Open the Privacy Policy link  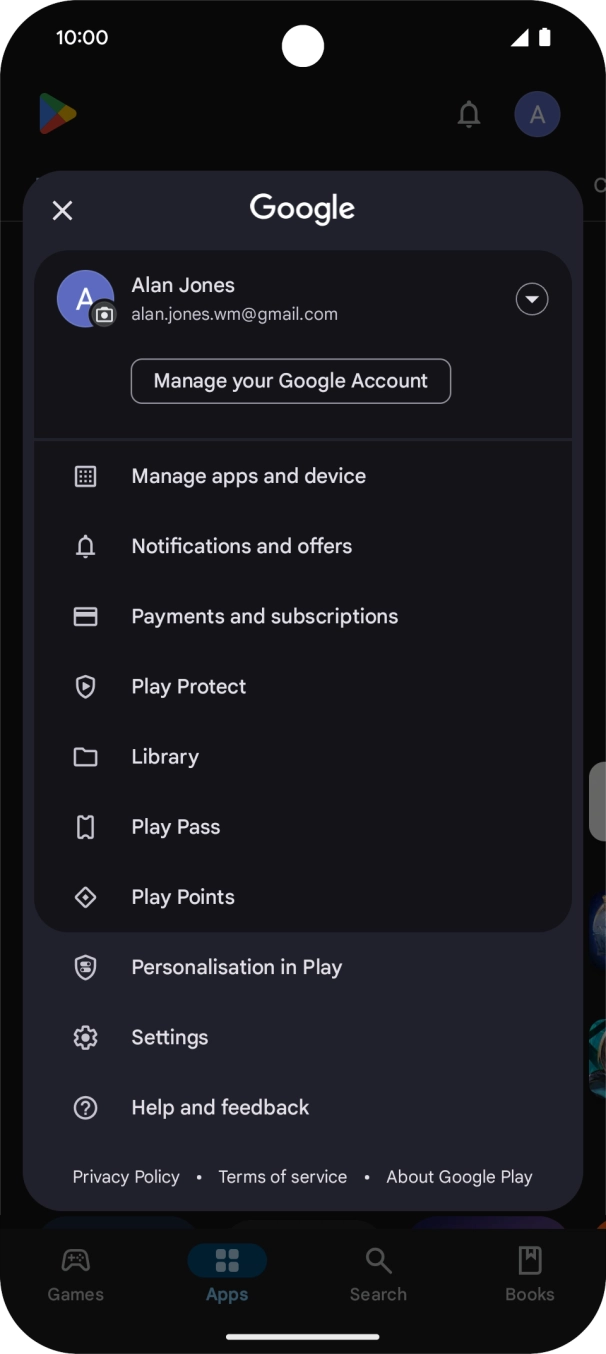125,1177
